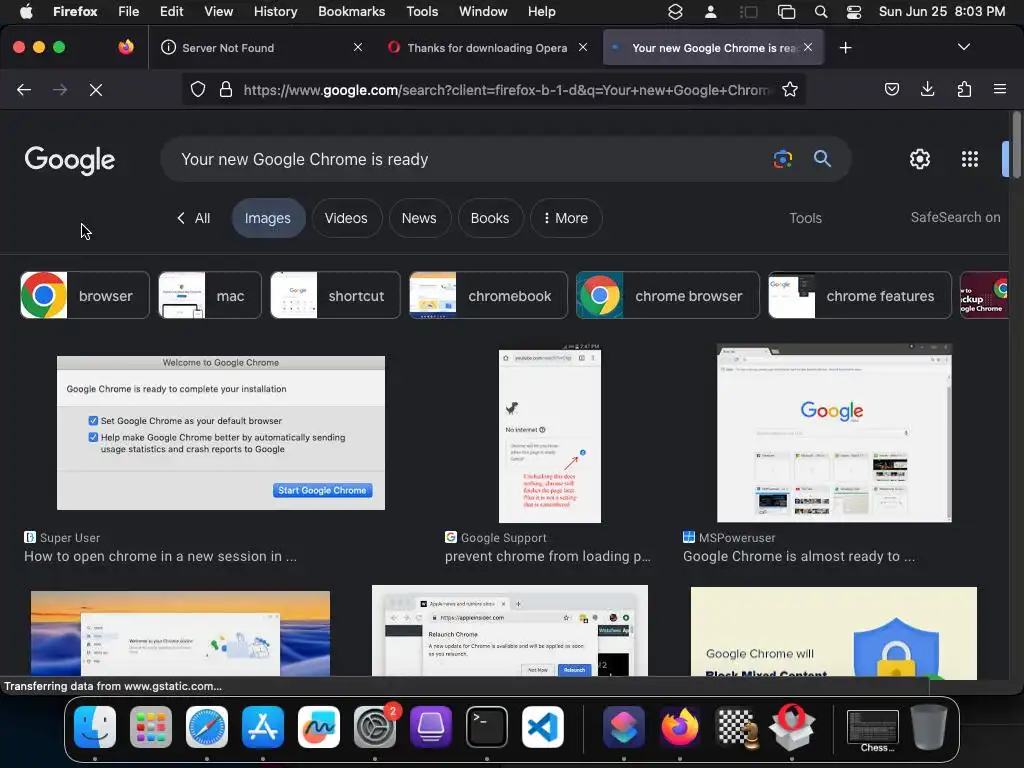The image size is (1024, 768).
Task: Switch to Videos results
Action: (x=346, y=218)
